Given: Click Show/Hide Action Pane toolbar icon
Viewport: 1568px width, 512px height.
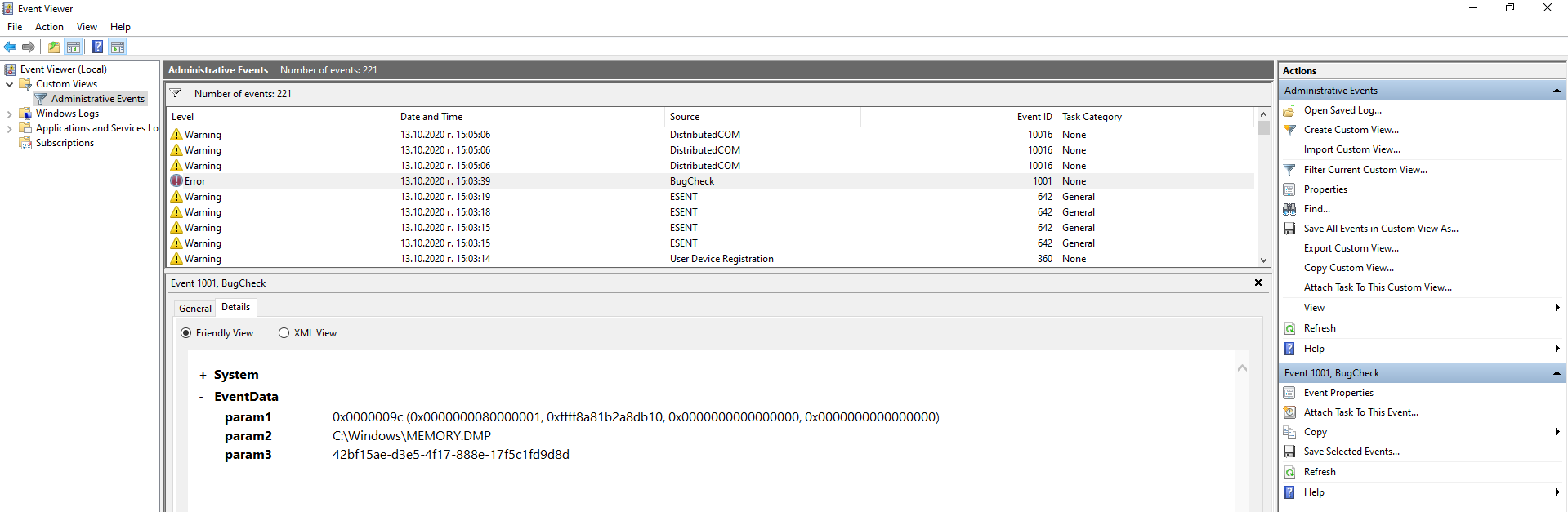Looking at the screenshot, I should (118, 47).
